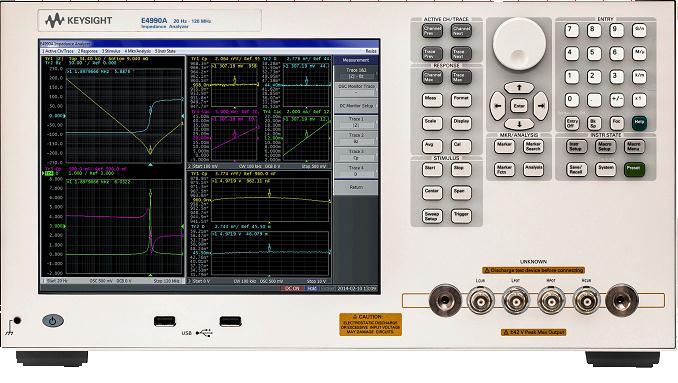678x383 pixels.
Task: Click the up arrow navigation key
Action: tap(519, 88)
